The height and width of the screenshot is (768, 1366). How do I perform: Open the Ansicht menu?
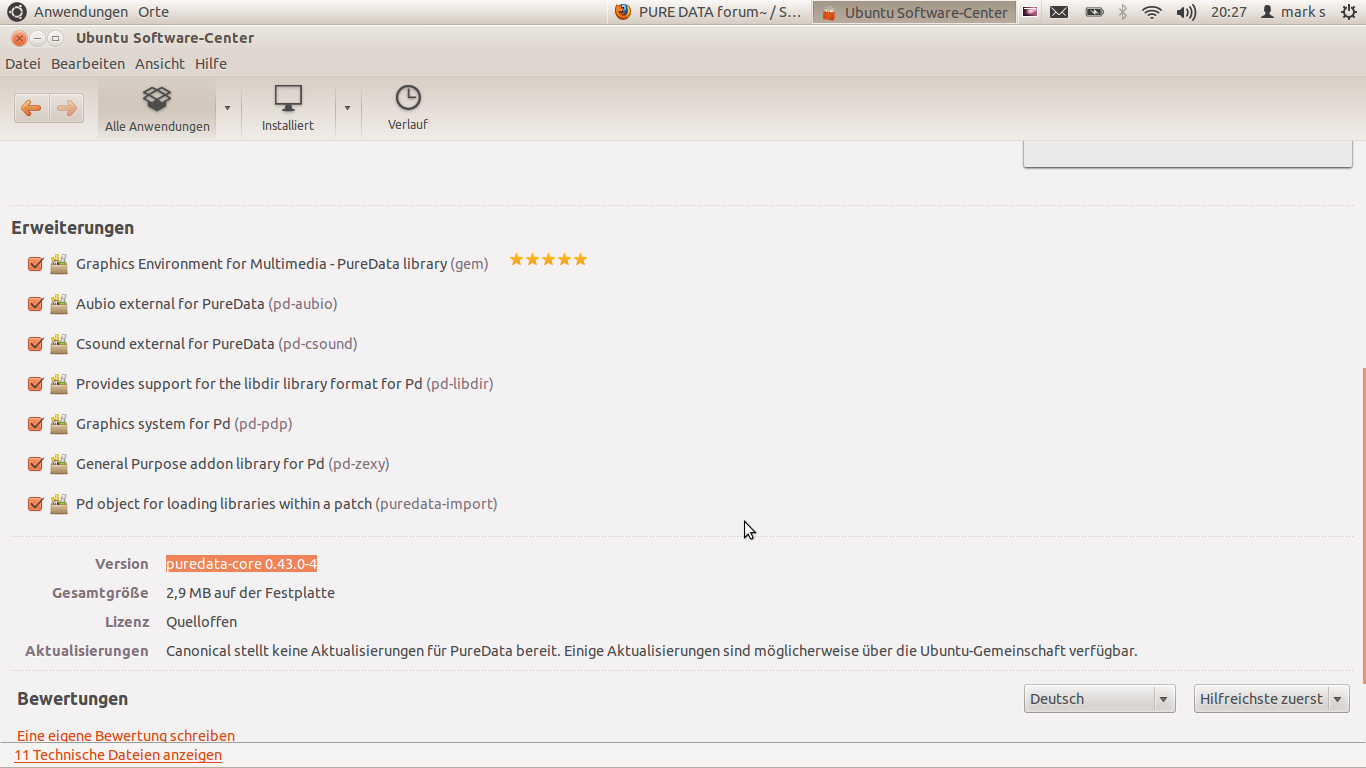click(160, 63)
